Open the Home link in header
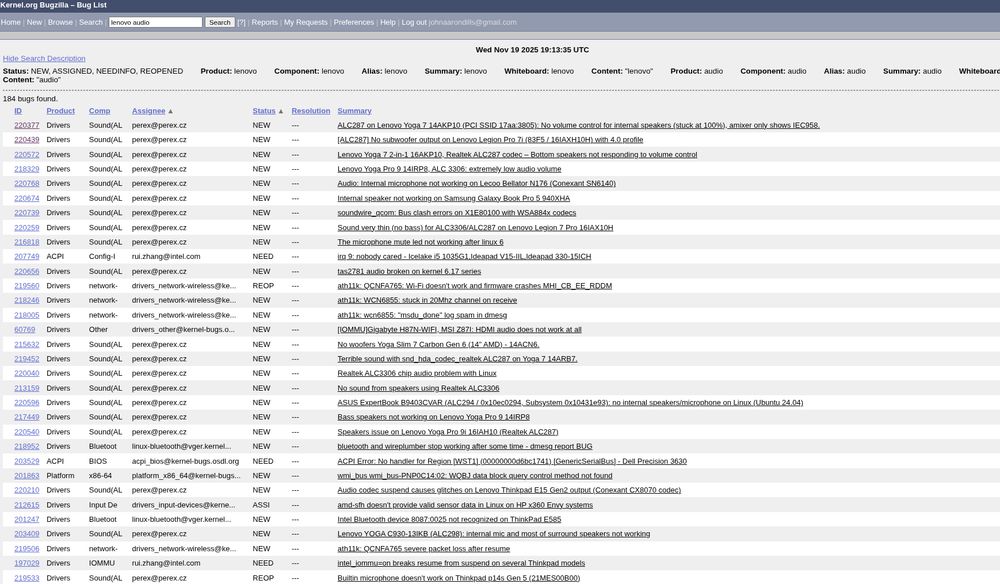This screenshot has width=1000, height=584. pyautogui.click(x=11, y=22)
